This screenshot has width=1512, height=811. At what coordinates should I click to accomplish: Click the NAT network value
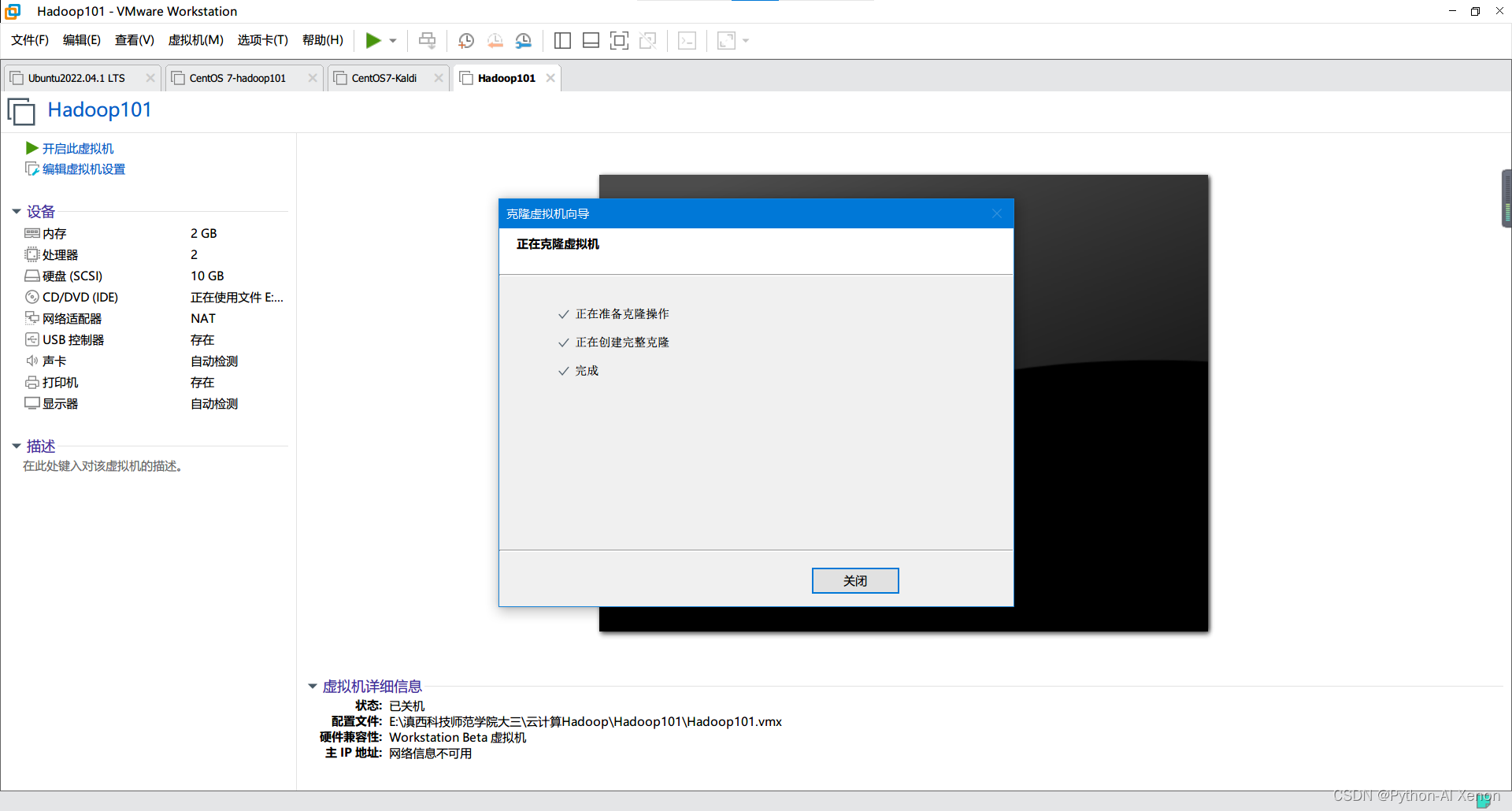click(203, 319)
